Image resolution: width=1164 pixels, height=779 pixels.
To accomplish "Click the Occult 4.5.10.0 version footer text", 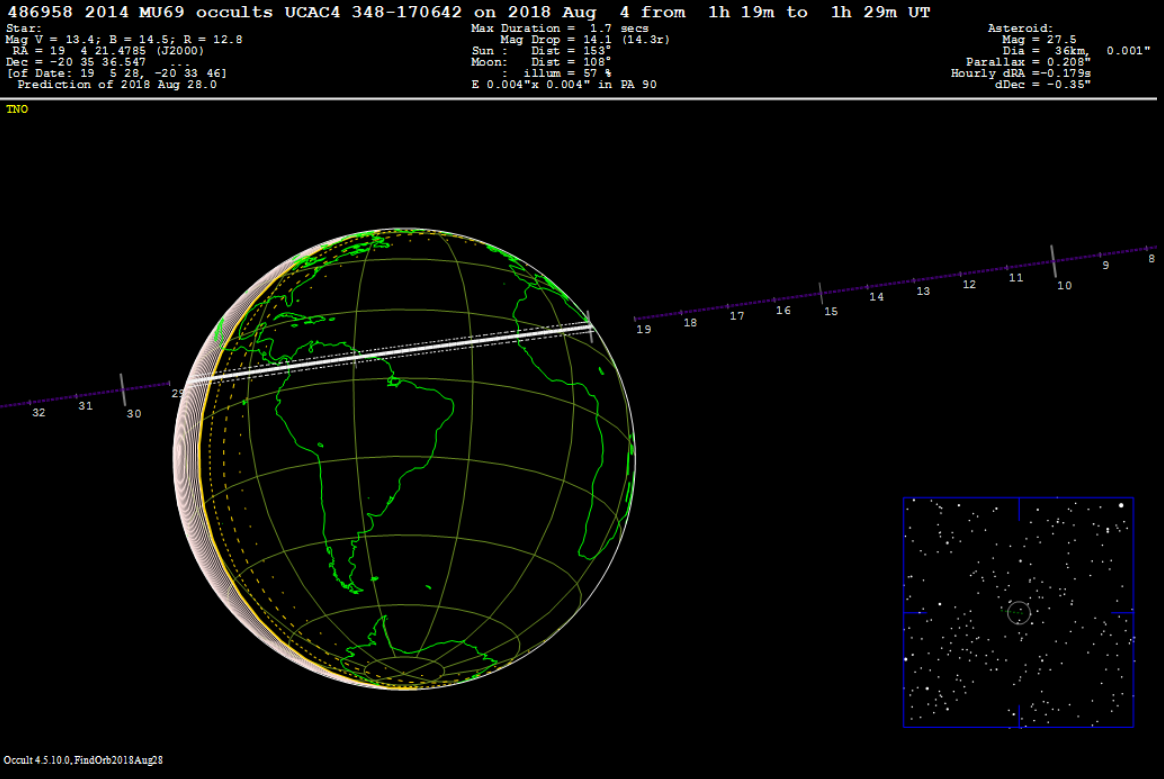I will tap(83, 760).
